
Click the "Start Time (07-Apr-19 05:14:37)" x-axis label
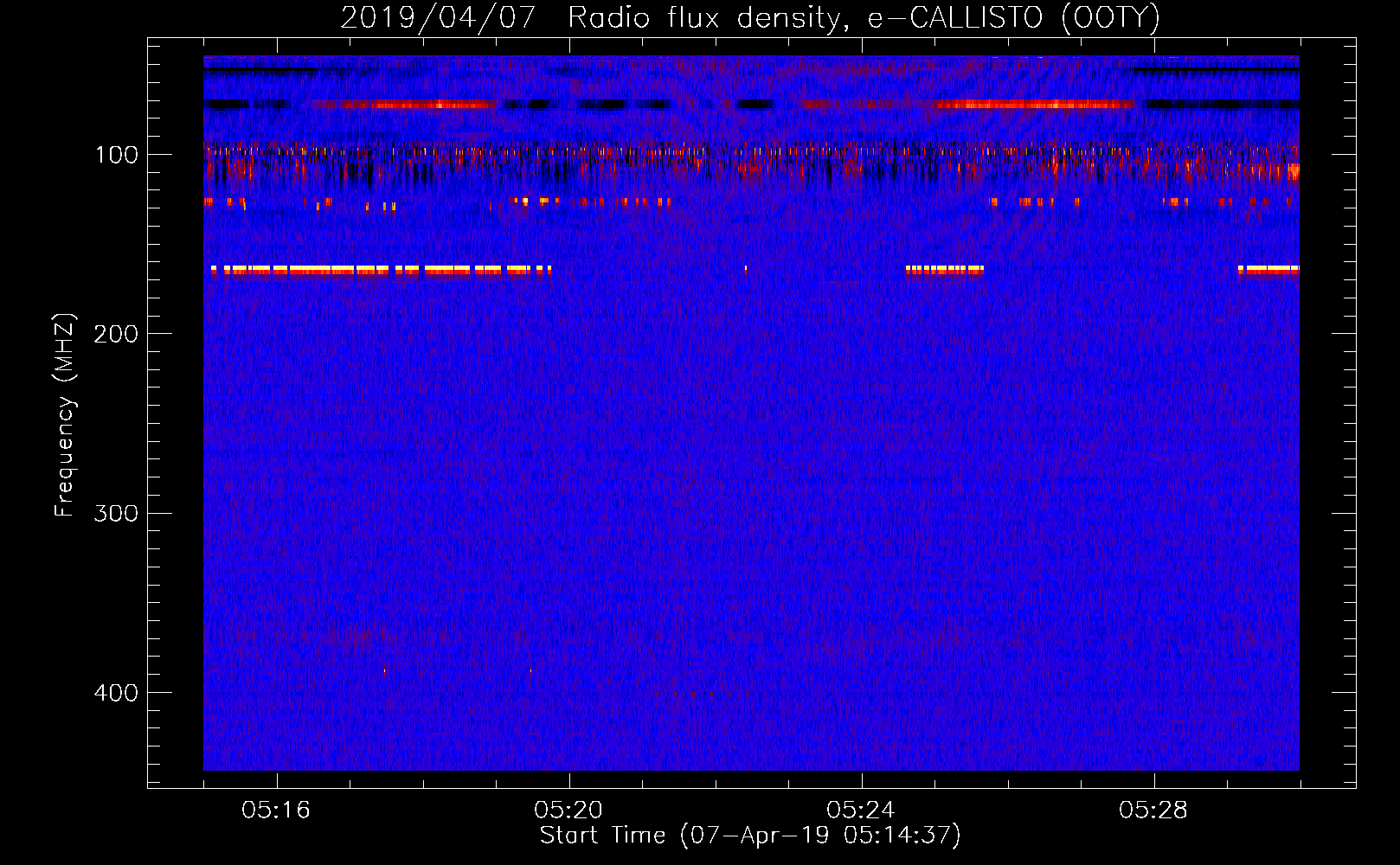click(750, 836)
